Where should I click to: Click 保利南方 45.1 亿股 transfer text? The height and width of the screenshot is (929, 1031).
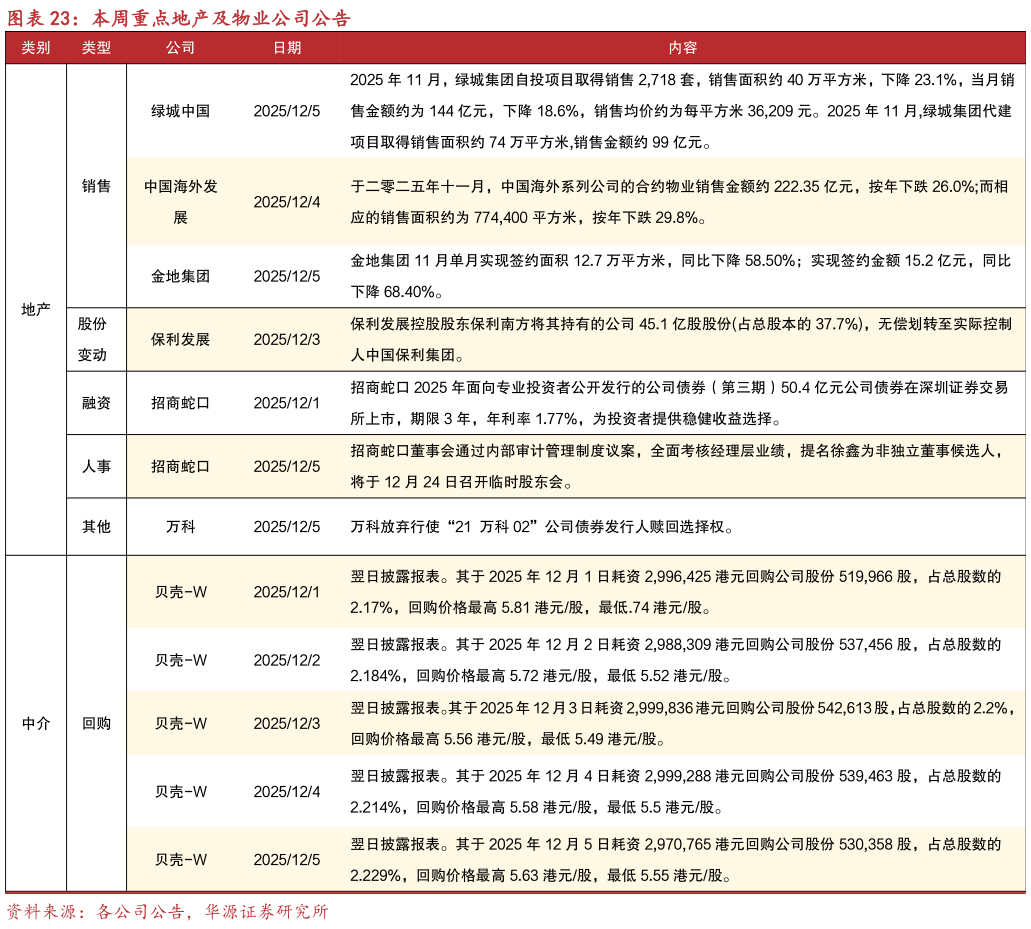pos(681,339)
